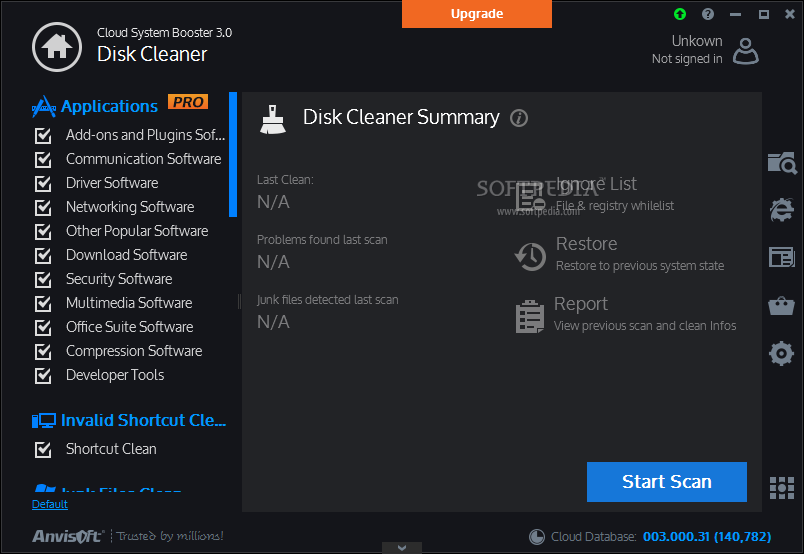The width and height of the screenshot is (804, 554).
Task: Toggle Driver Software checkbox
Action: click(x=43, y=184)
